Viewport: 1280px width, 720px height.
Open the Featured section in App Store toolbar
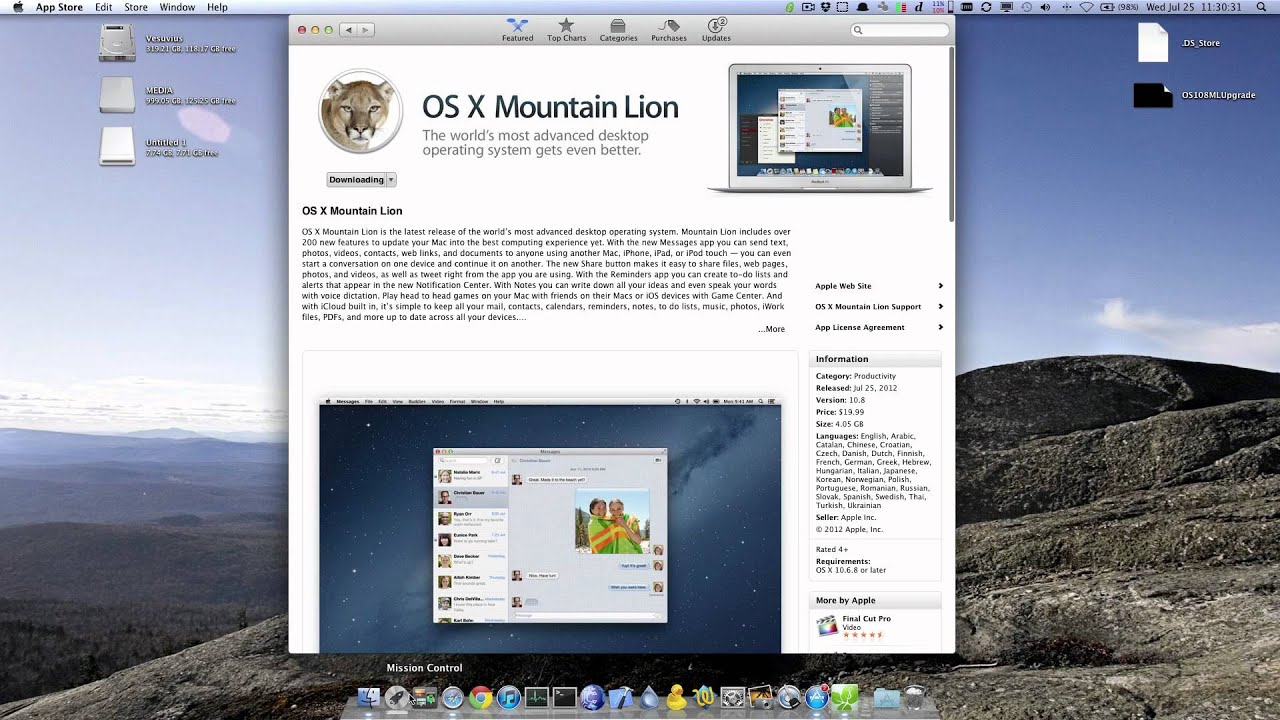(517, 29)
